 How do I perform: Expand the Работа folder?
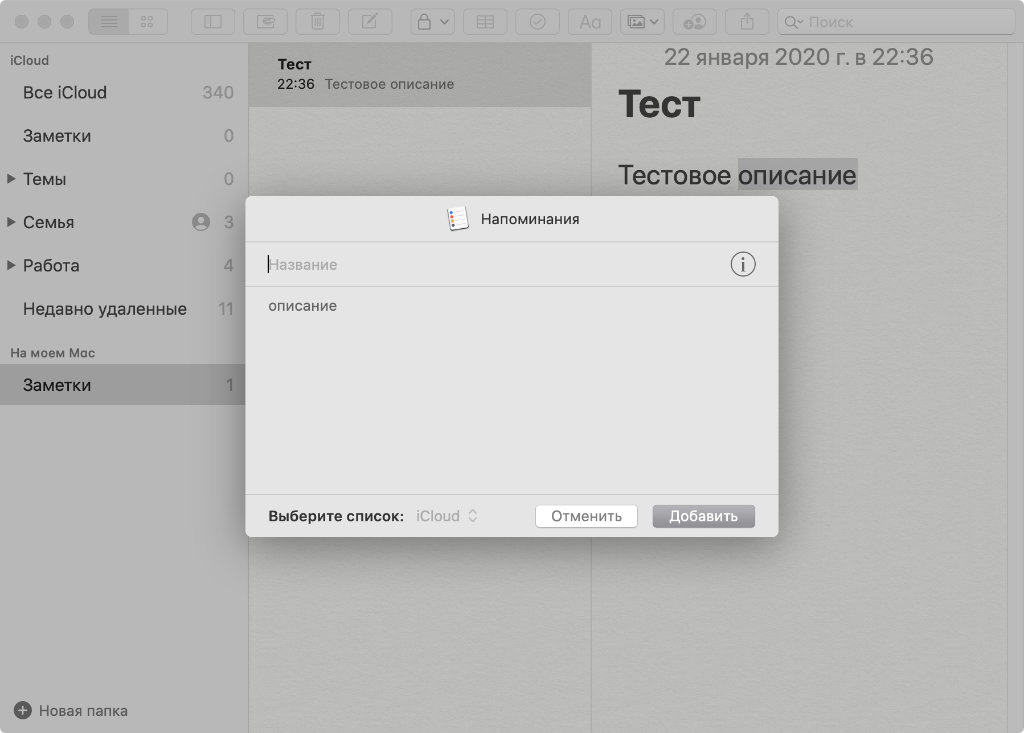[x=11, y=265]
